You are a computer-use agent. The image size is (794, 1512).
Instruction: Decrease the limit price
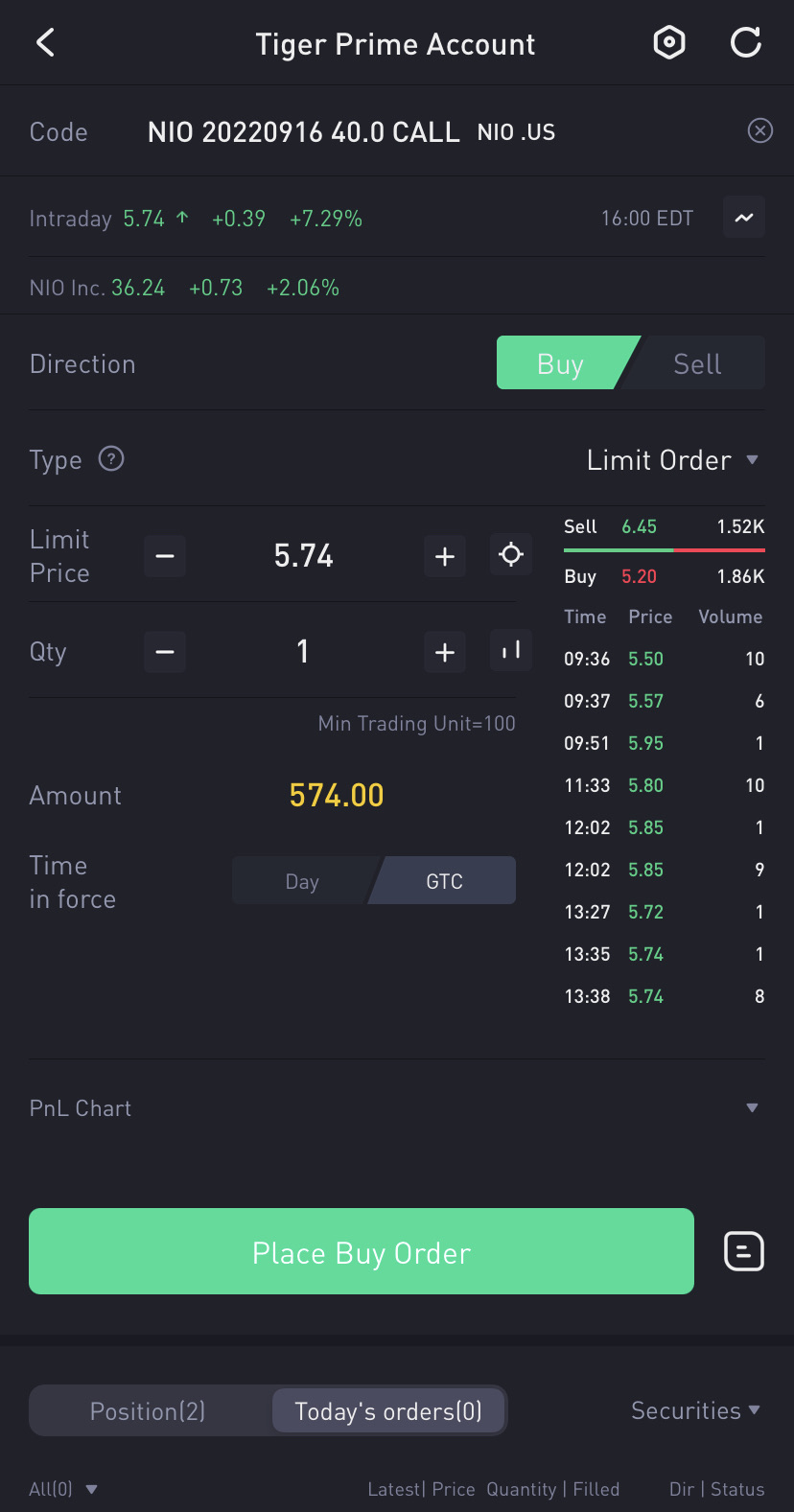click(165, 556)
